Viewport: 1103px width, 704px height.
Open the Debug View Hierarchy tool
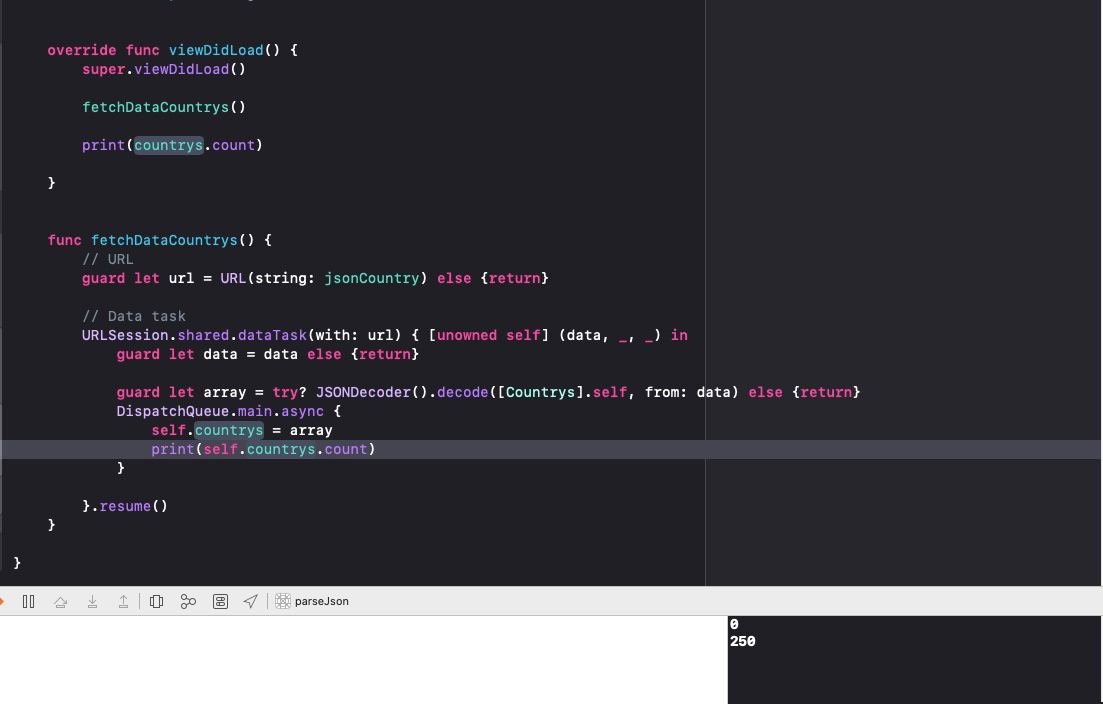click(x=156, y=601)
